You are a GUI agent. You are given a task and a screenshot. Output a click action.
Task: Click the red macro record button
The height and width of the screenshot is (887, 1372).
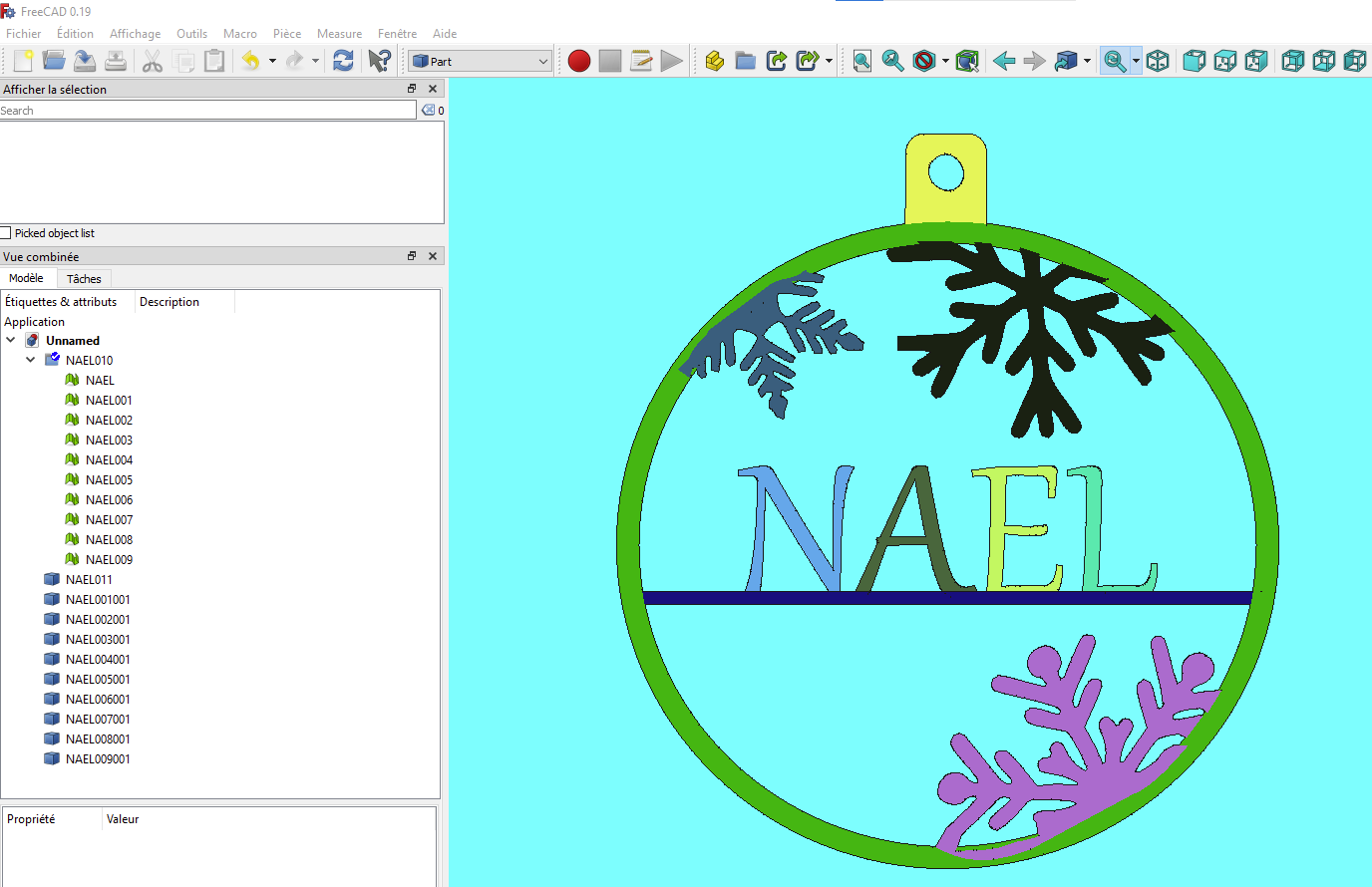pos(579,61)
